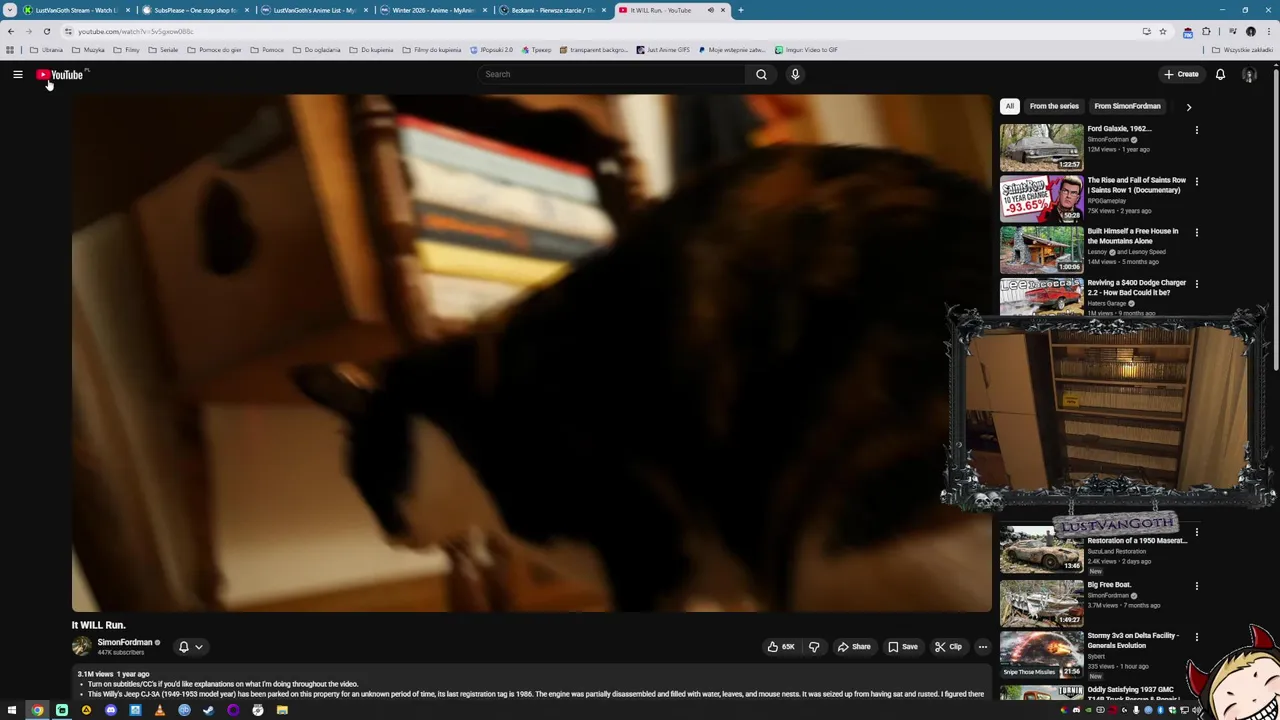Open SimonFordman channel name link

coord(124,642)
